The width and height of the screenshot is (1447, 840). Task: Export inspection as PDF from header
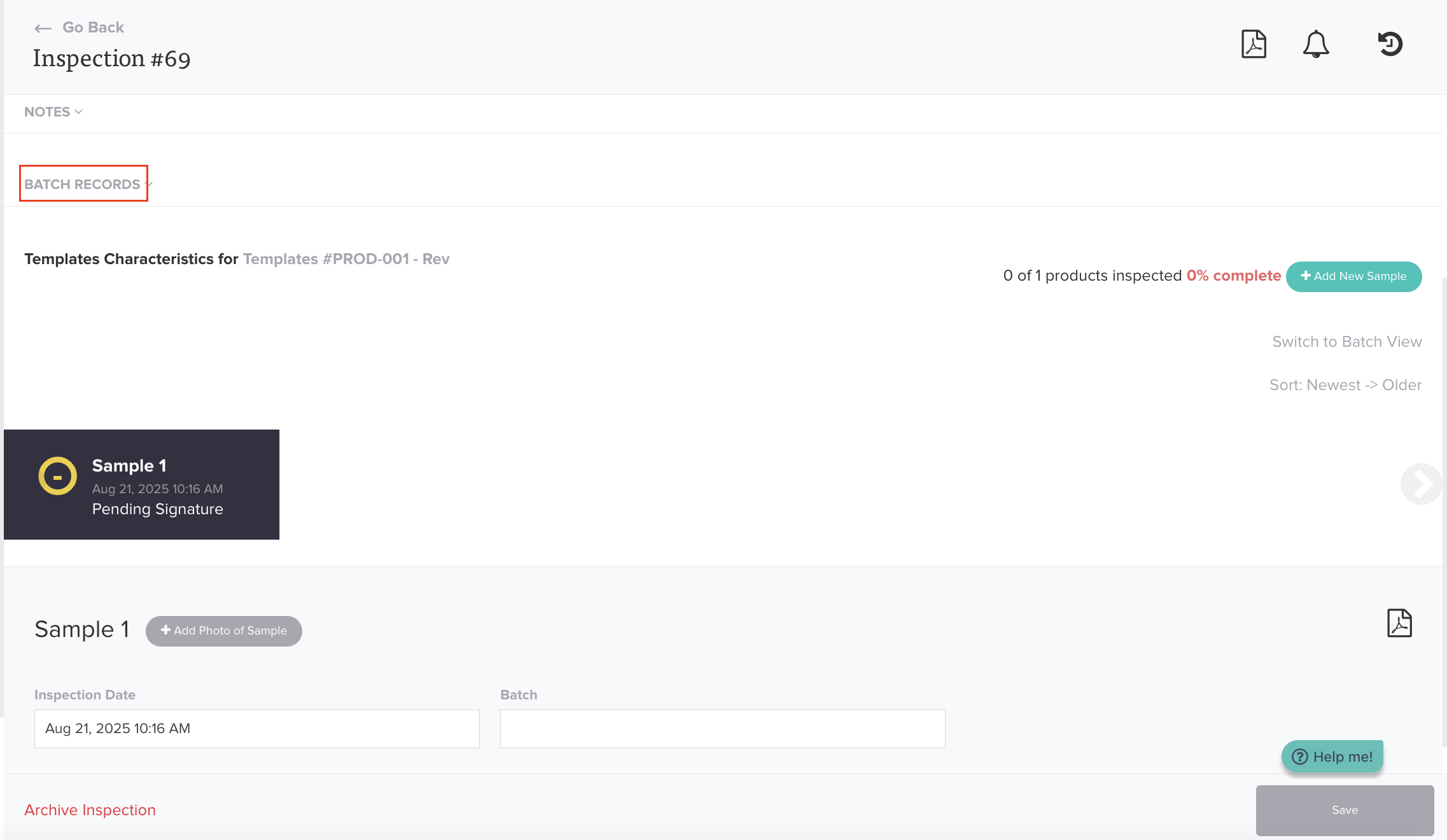pos(1254,44)
